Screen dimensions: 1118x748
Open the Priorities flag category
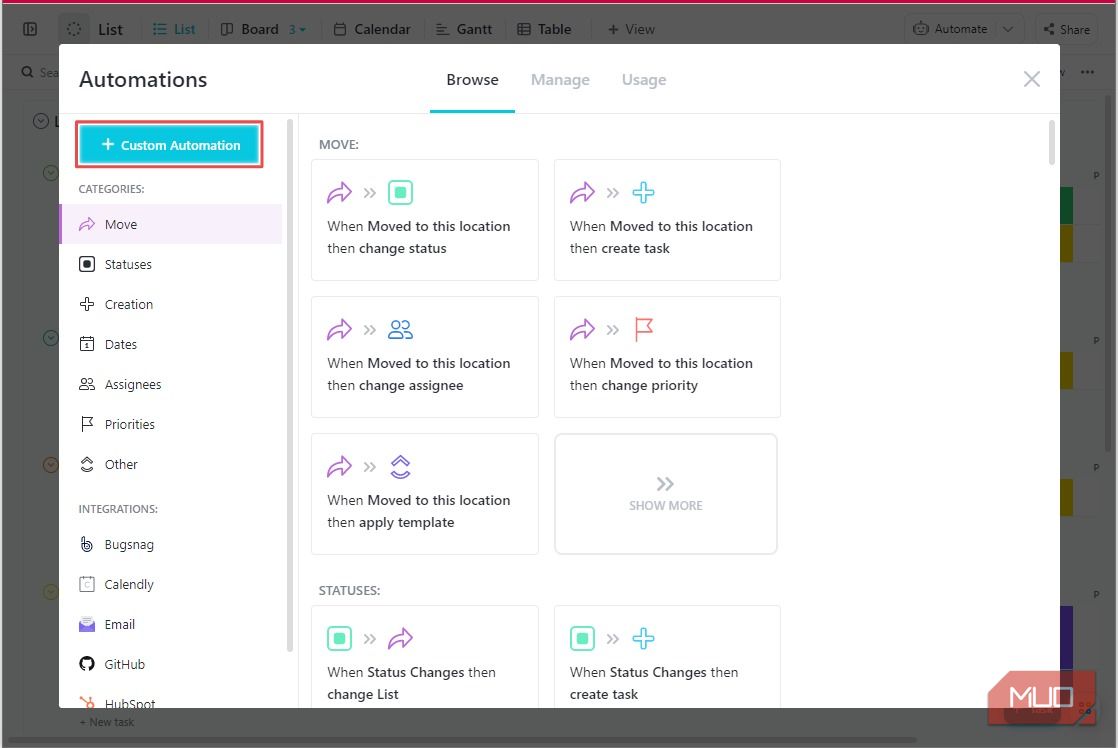(87, 424)
